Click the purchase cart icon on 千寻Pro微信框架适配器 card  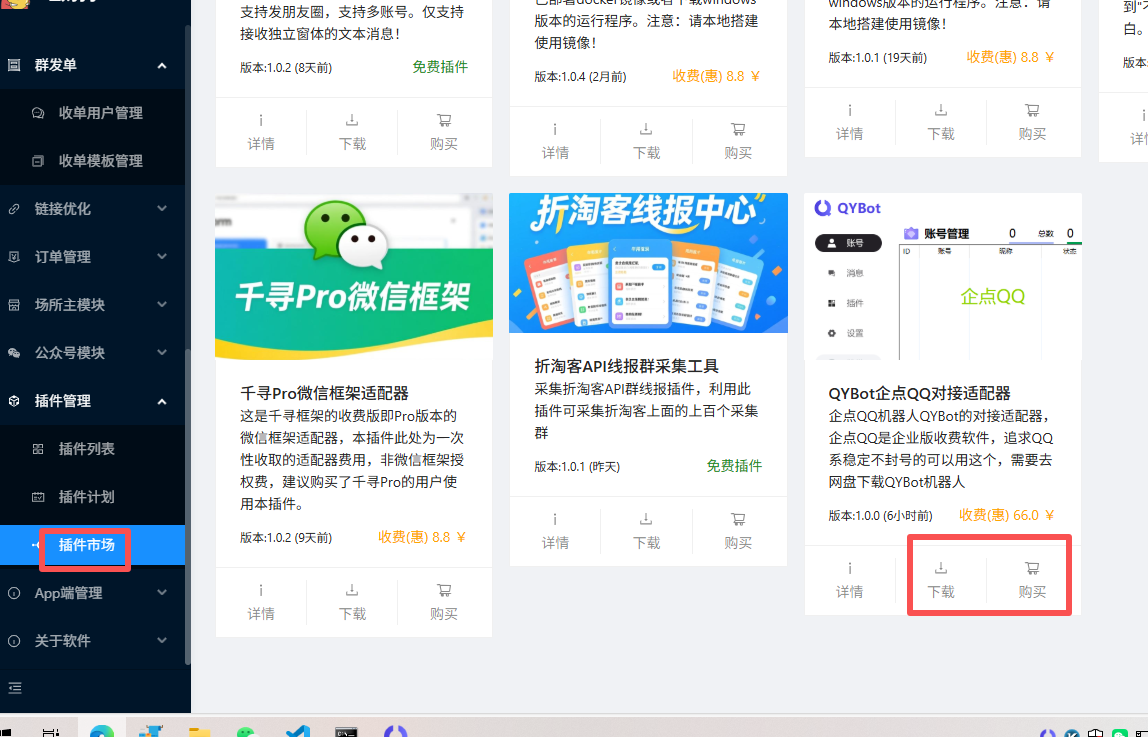click(444, 590)
